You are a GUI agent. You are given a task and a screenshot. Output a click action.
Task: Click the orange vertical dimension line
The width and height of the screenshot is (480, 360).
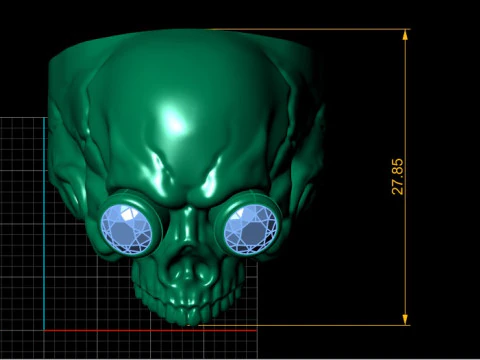(x=405, y=177)
